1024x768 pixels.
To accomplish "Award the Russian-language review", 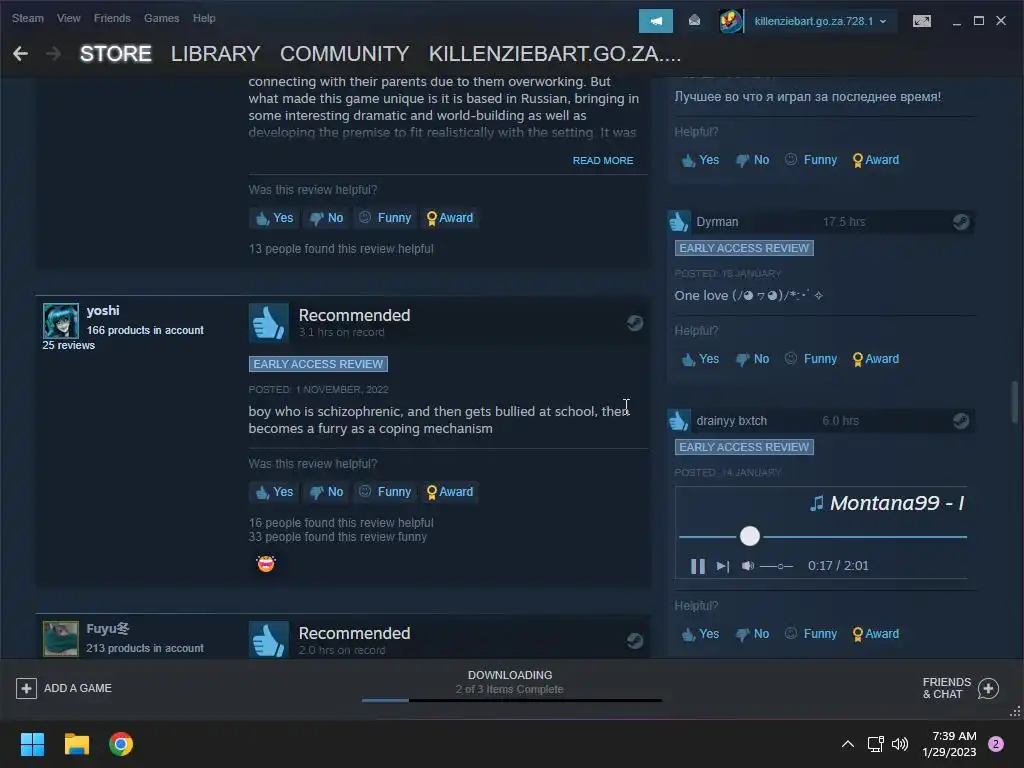I will pyautogui.click(x=876, y=160).
